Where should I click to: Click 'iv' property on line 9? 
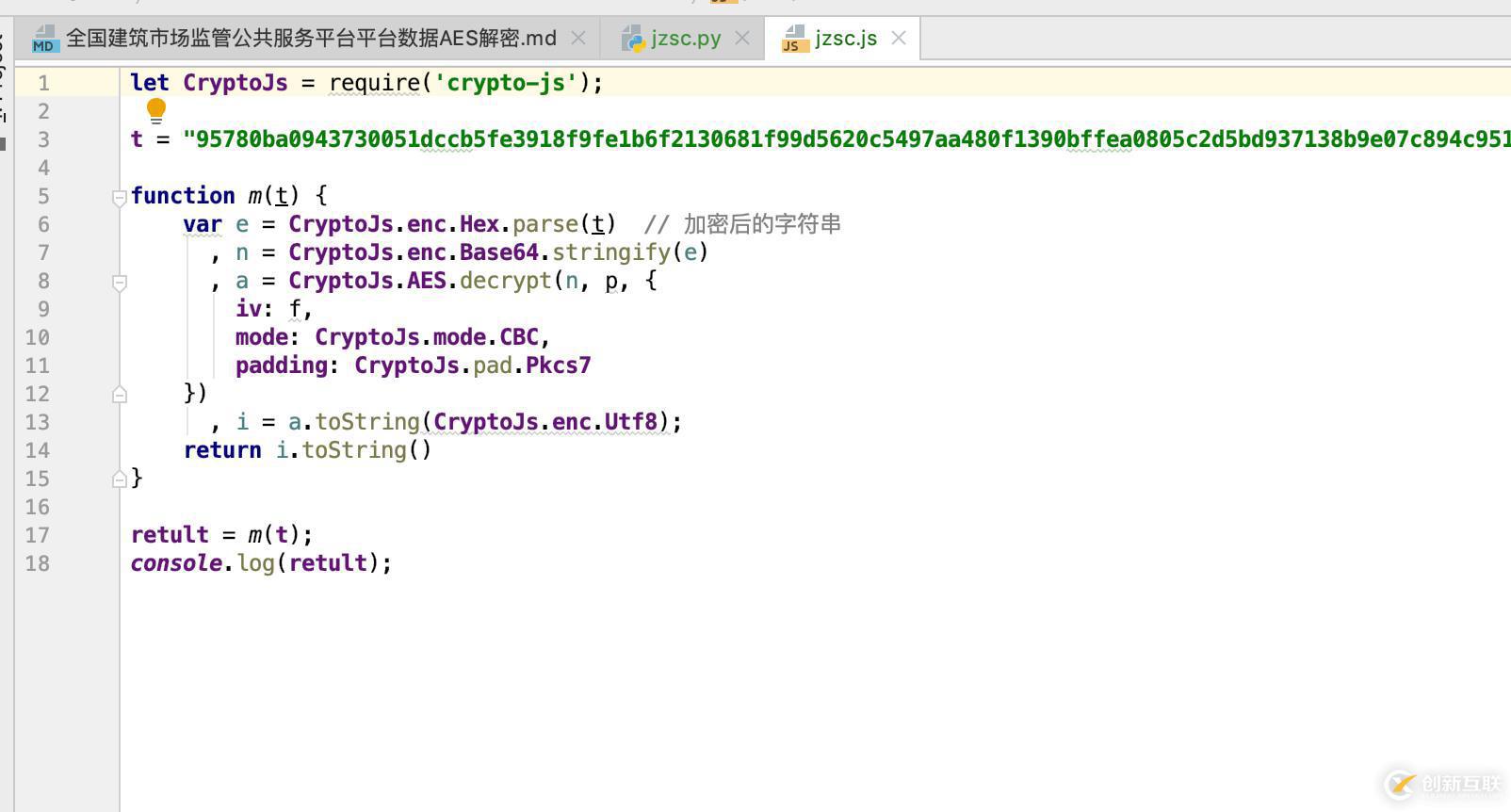click(249, 309)
